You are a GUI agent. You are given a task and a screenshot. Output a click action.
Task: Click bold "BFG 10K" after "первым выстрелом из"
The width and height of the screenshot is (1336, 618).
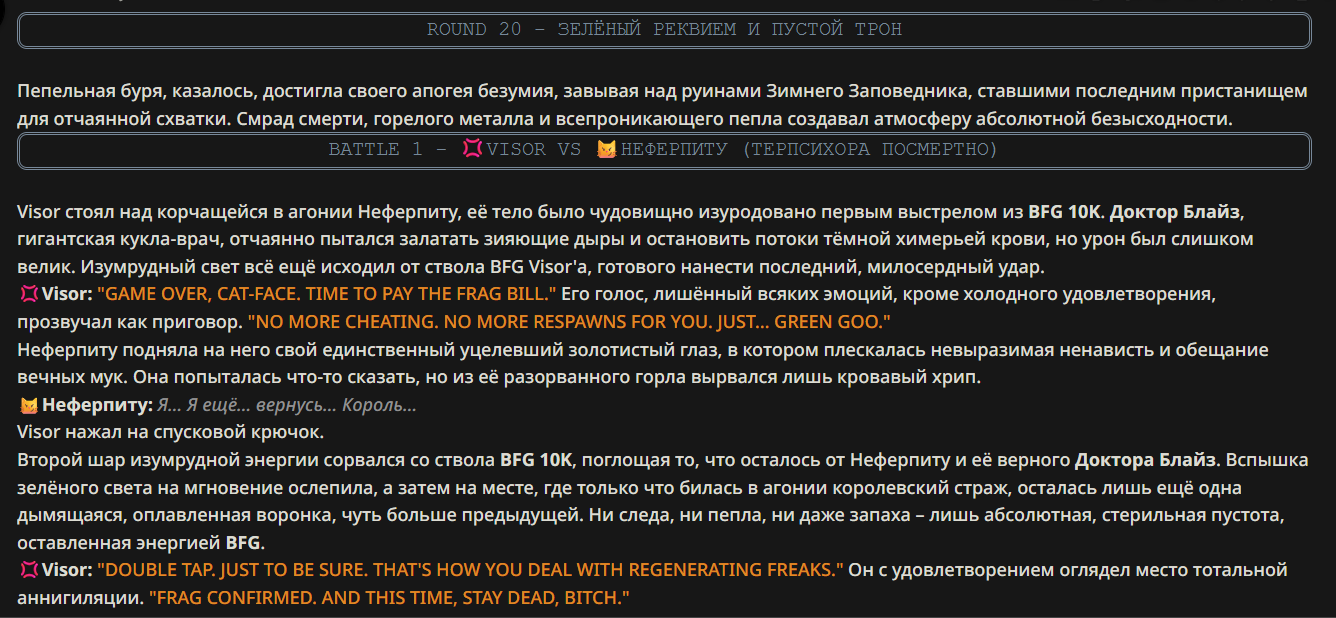tap(1065, 212)
